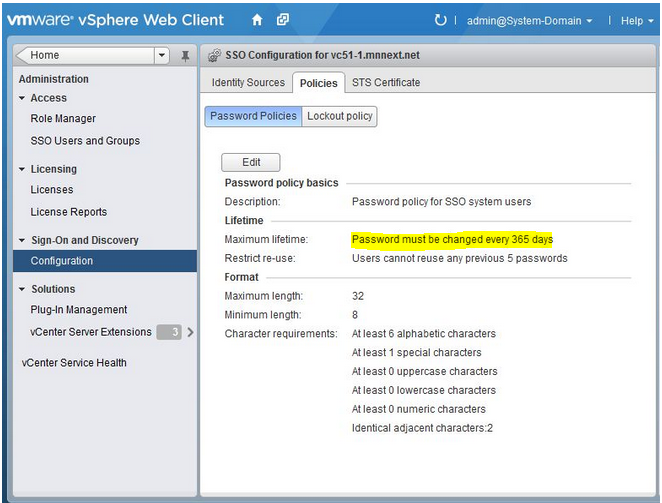Image resolution: width=662 pixels, height=503 pixels.
Task: Click the vCenter Server Extensions count badge
Action: click(169, 332)
